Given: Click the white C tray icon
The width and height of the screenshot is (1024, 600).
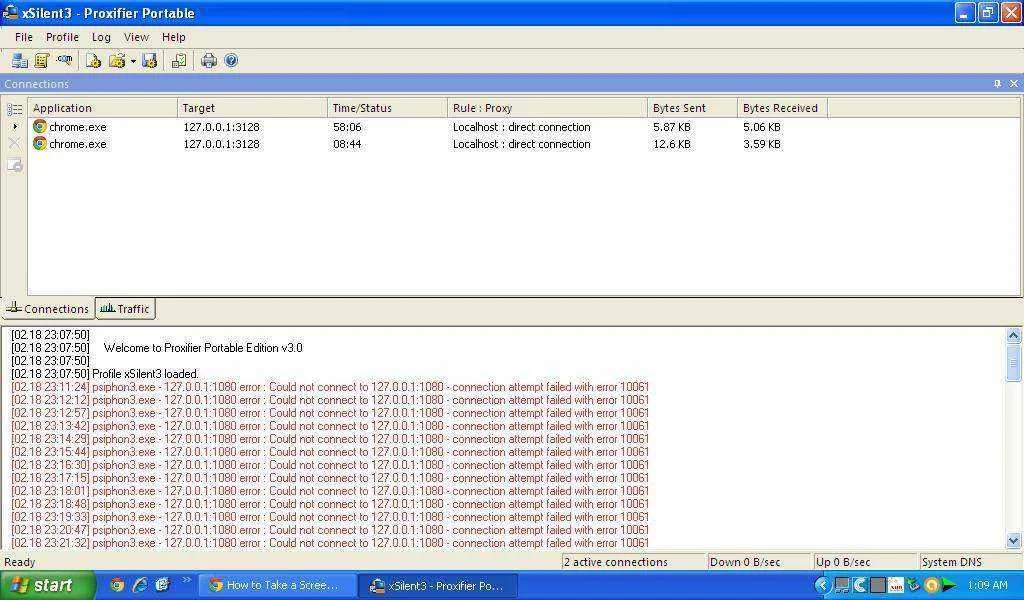Looking at the screenshot, I should coord(860,586).
